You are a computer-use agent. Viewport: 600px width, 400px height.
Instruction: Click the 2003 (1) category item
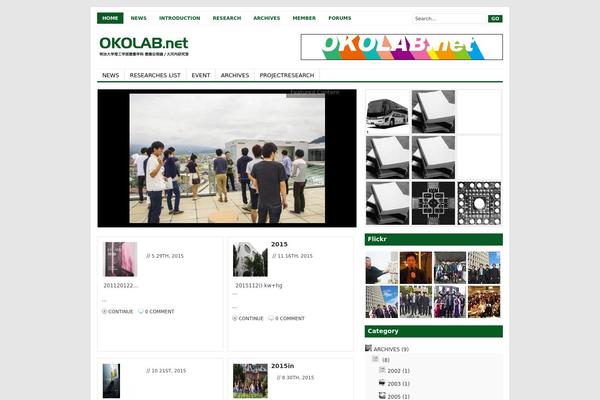(398, 384)
